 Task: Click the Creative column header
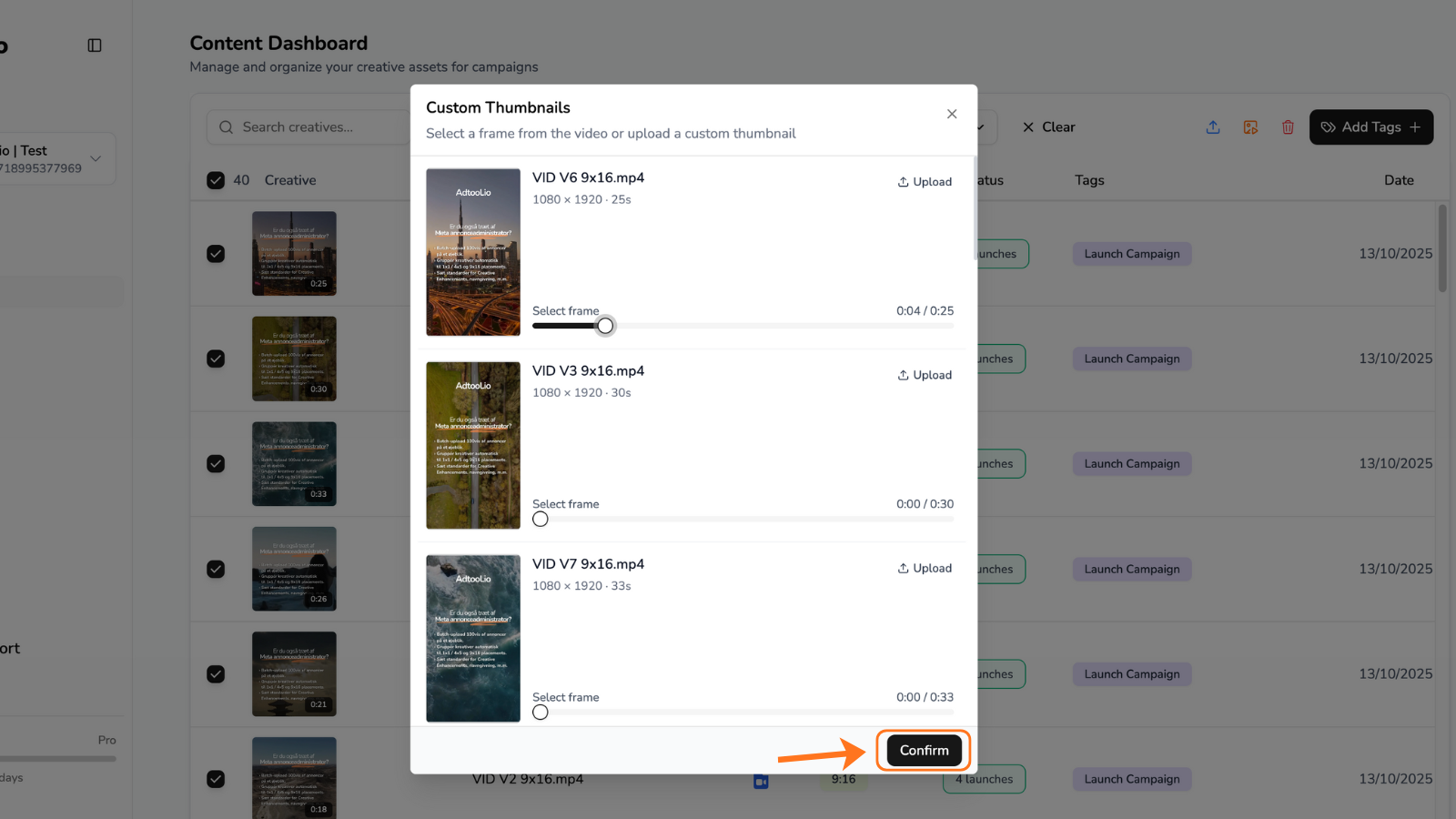pos(290,180)
